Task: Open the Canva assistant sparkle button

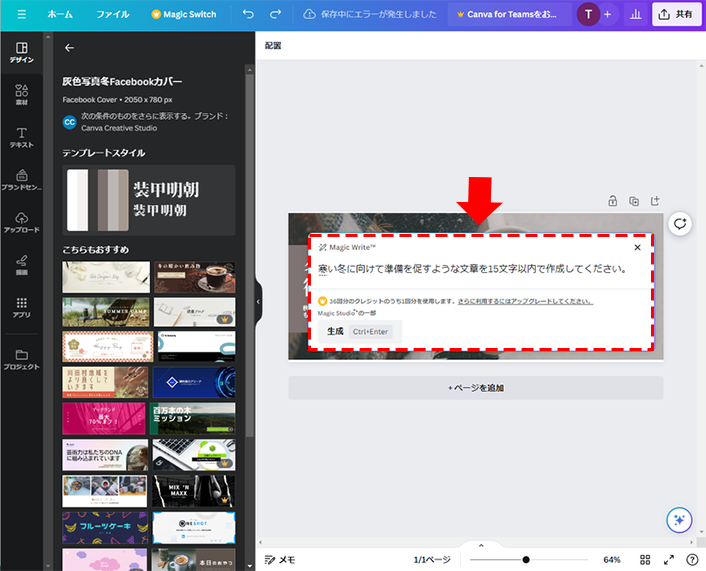Action: [x=679, y=520]
